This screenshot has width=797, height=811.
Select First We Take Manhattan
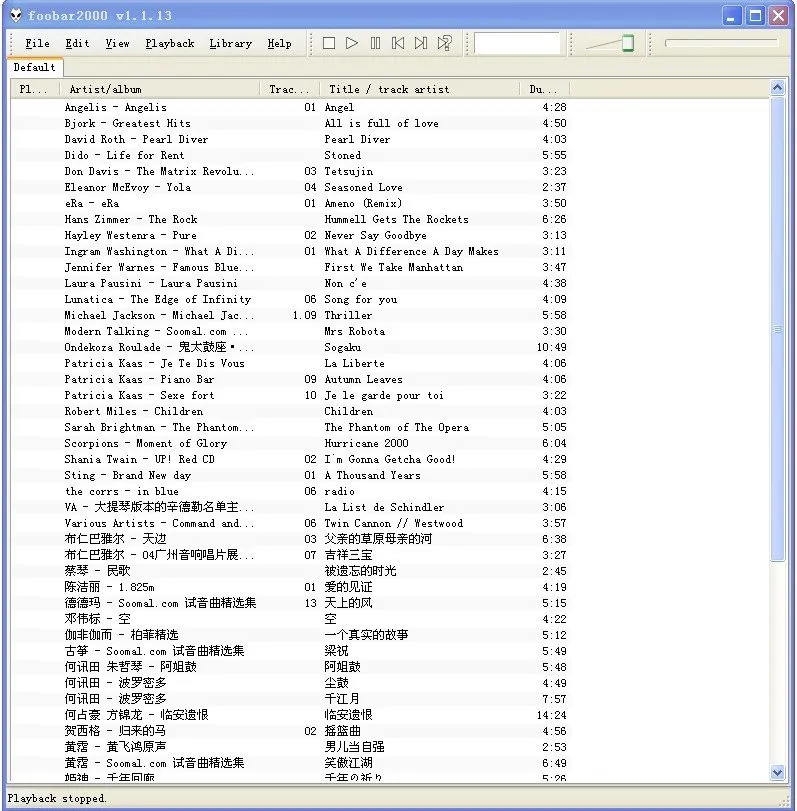pyautogui.click(x=394, y=267)
